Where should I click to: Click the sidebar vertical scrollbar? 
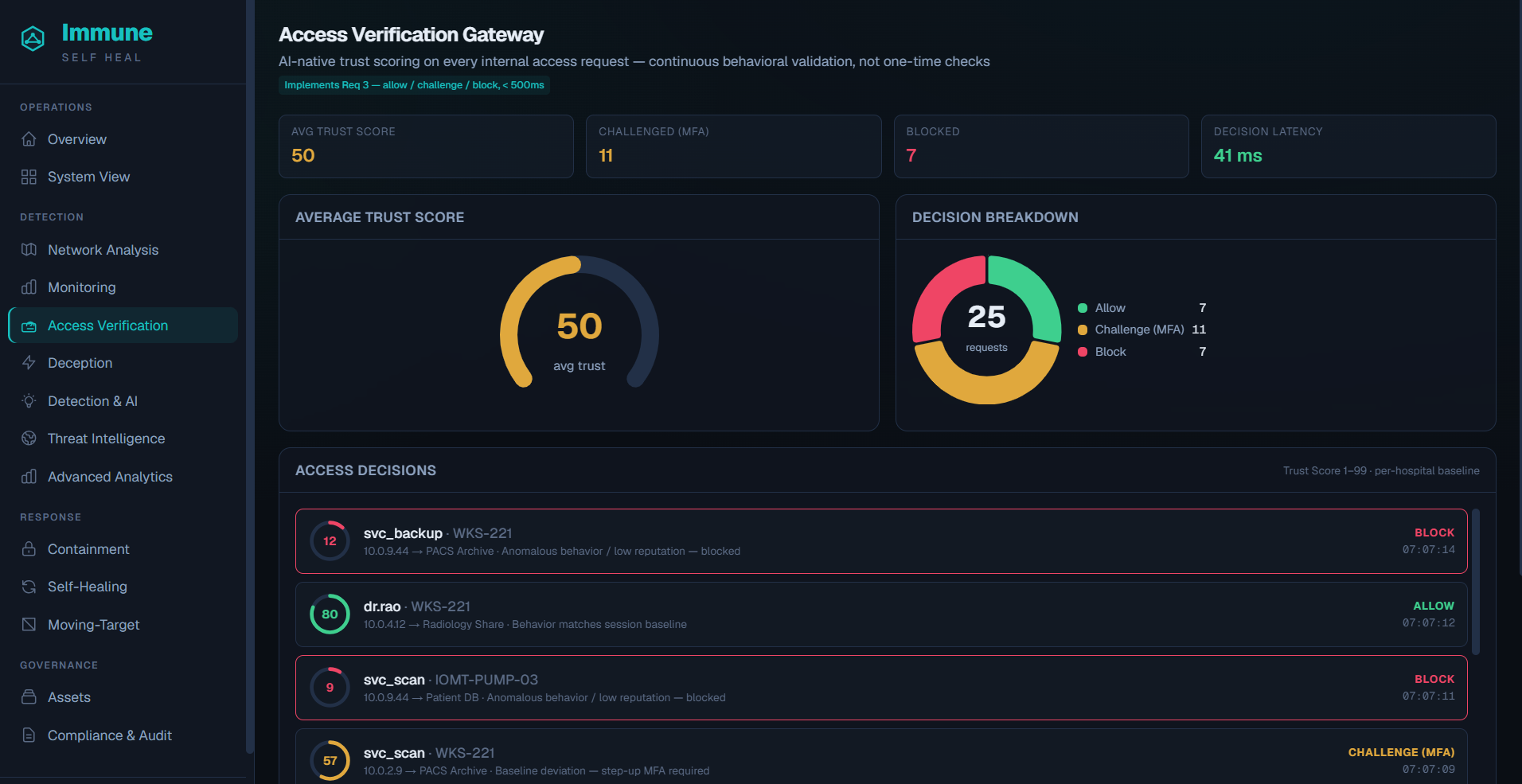[250, 376]
